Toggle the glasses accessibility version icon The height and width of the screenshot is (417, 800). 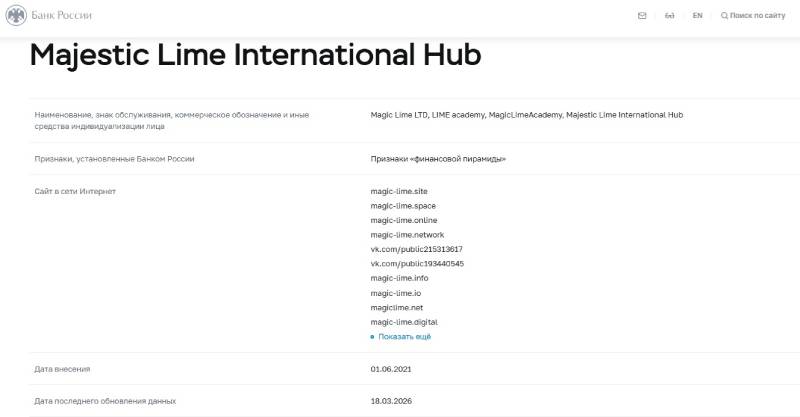pos(669,16)
